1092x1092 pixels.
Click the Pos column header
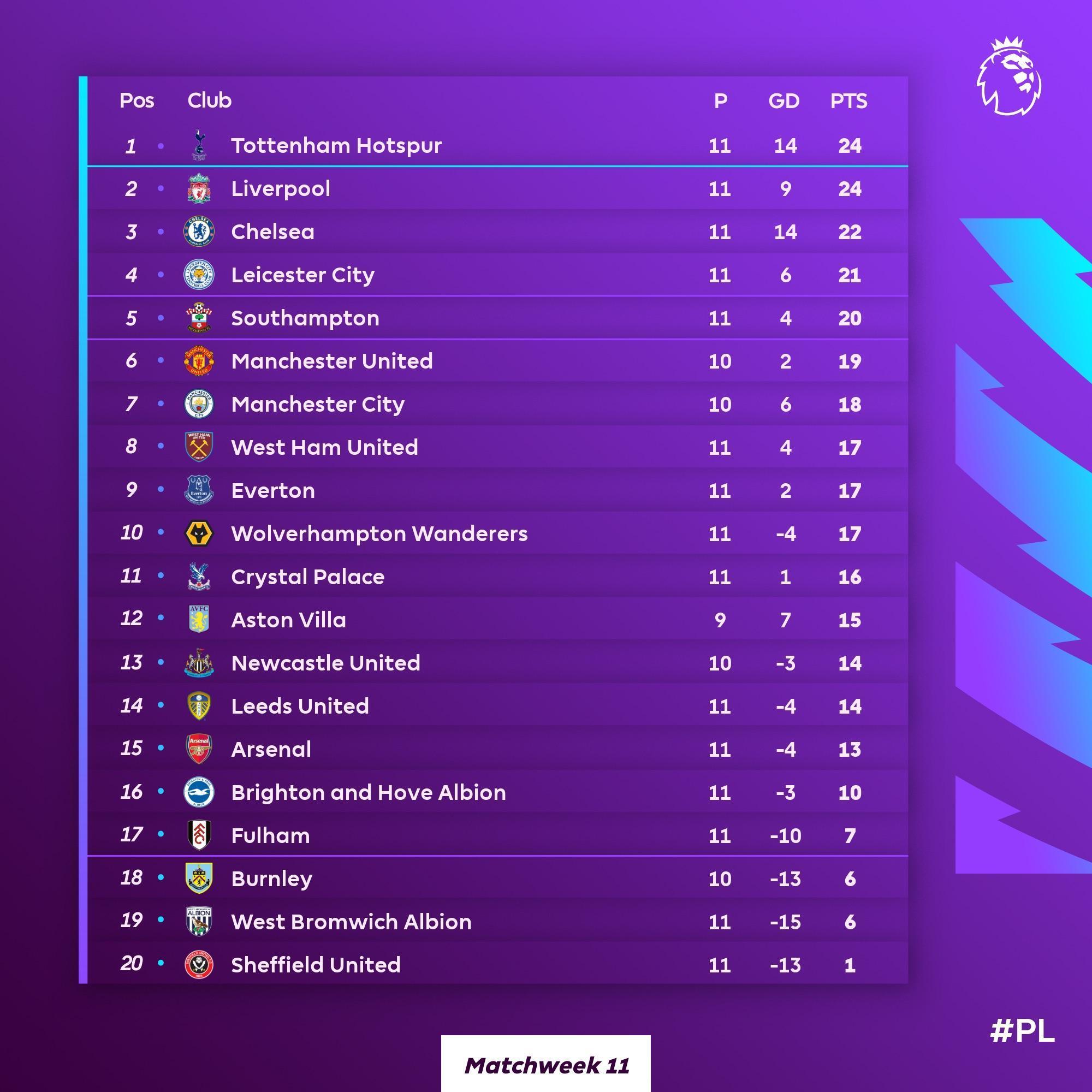(x=137, y=100)
